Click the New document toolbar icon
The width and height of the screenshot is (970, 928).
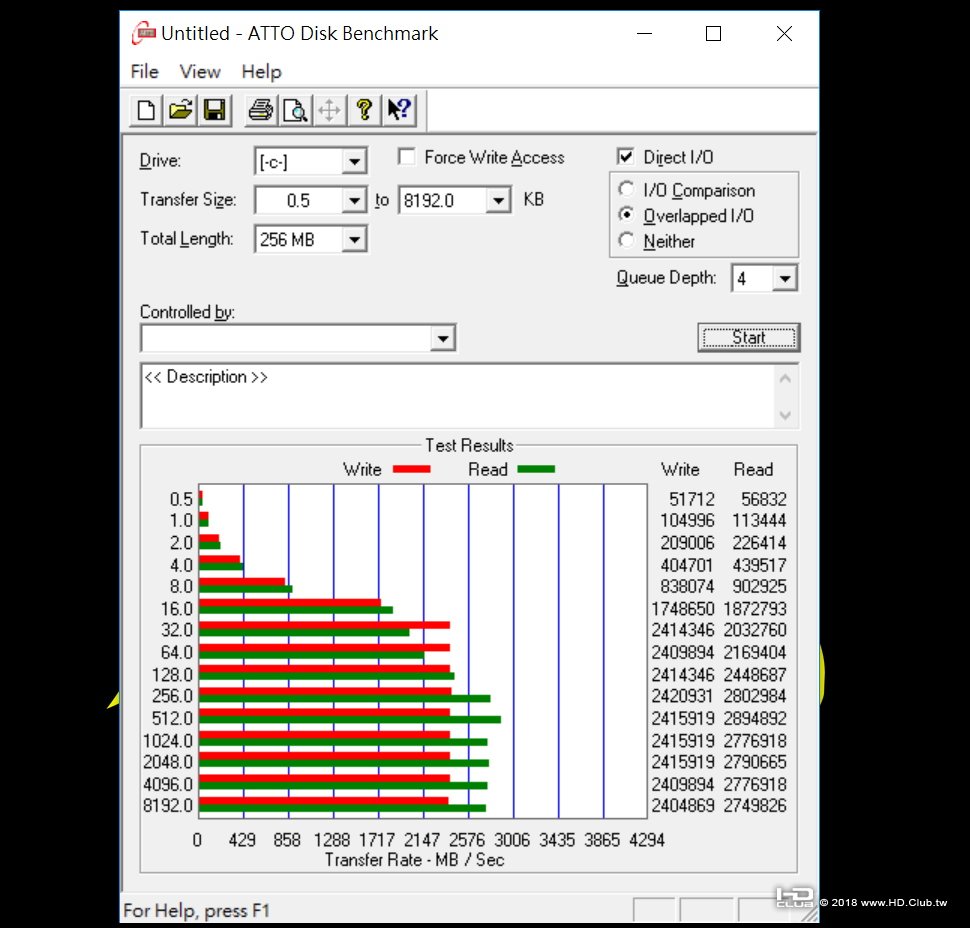pyautogui.click(x=146, y=111)
